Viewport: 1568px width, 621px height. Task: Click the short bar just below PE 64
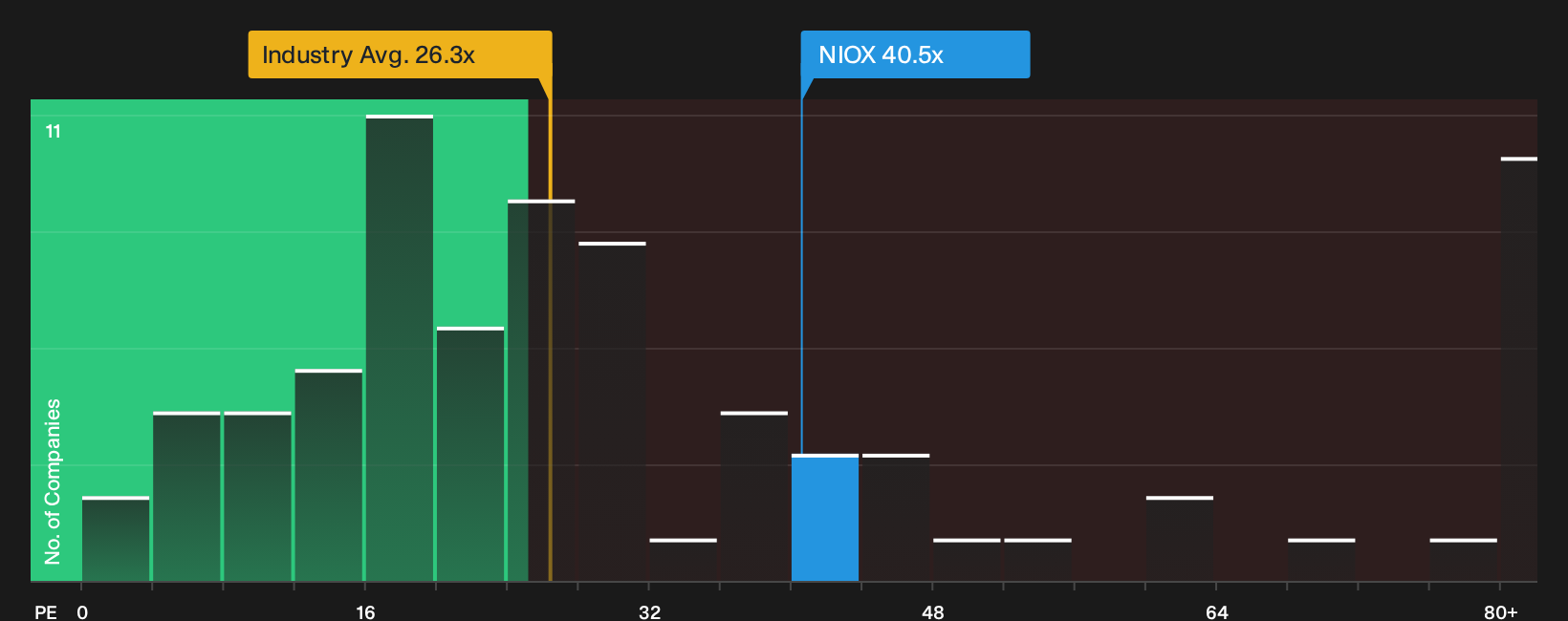(1180, 539)
